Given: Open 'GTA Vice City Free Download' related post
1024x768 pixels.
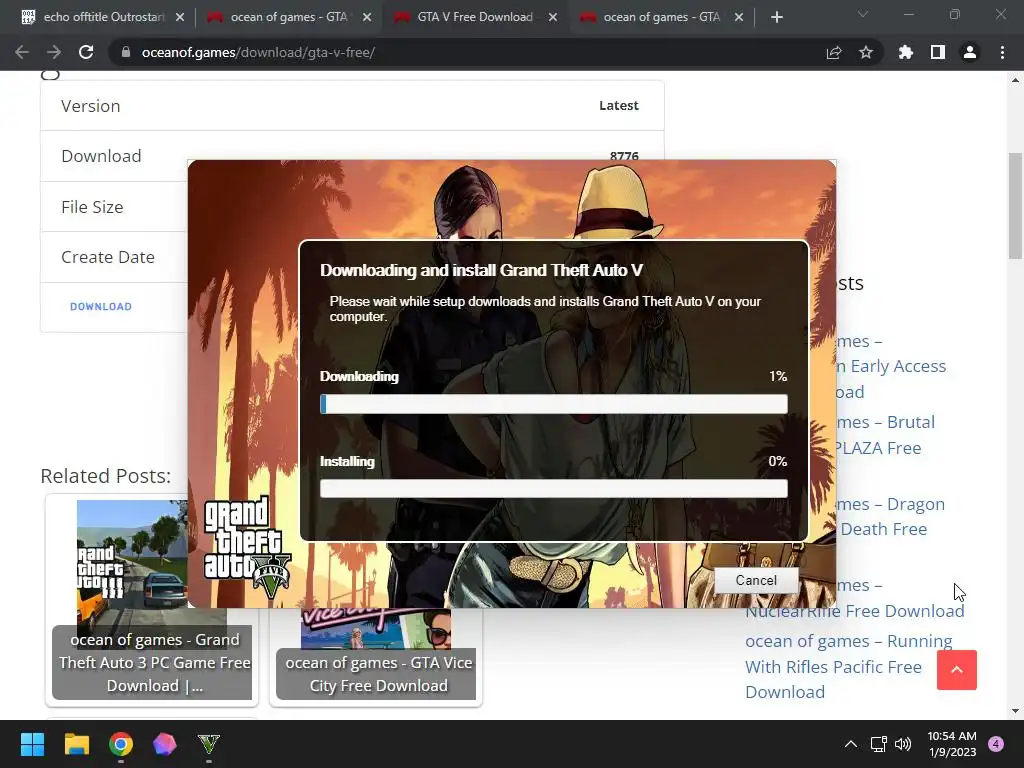Looking at the screenshot, I should click(378, 674).
